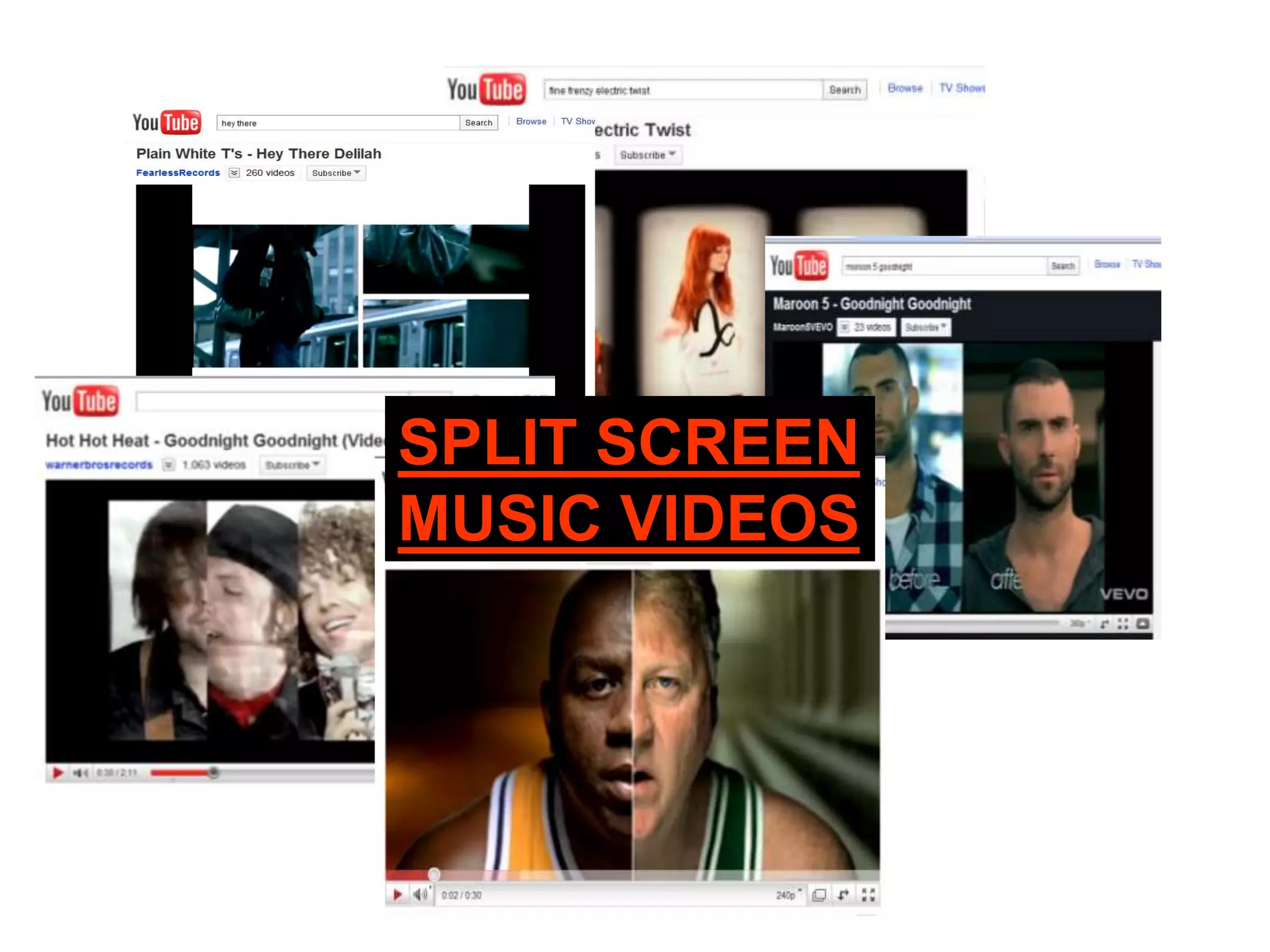
Task: Click the YouTube logo on Hey There Delilah page
Action: pos(167,122)
